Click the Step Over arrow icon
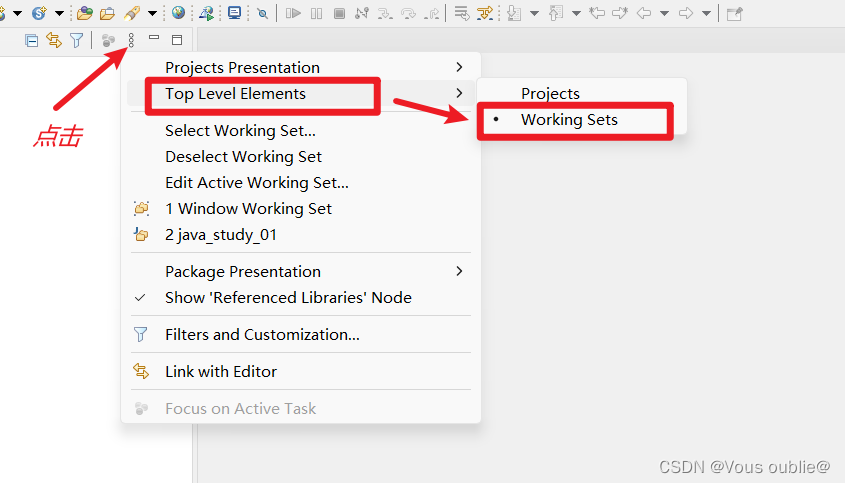This screenshot has width=845, height=483. 408,13
